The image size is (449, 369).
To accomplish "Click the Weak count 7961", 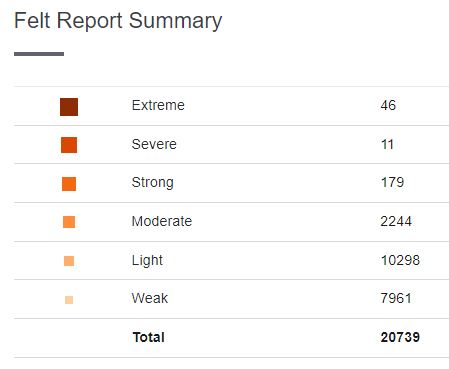I will click(396, 298).
